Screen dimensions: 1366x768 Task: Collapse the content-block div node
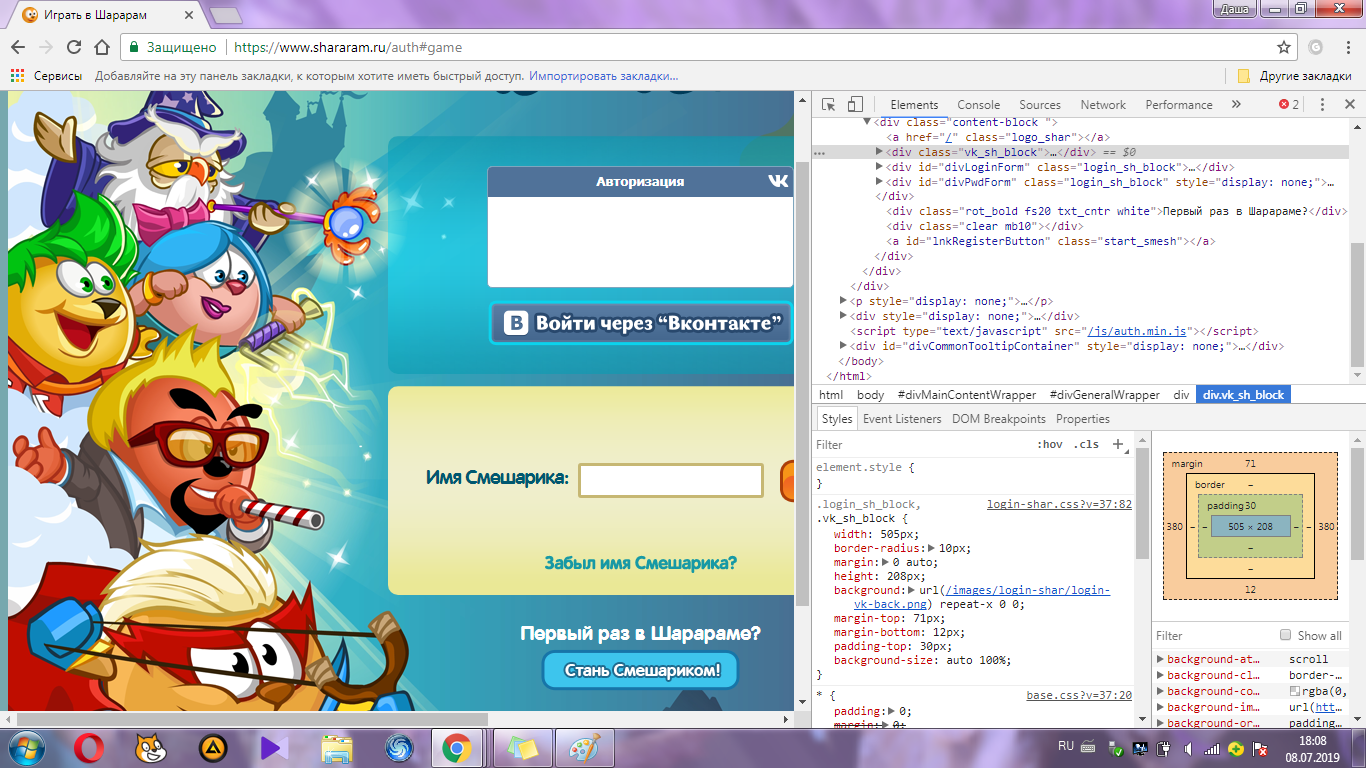tap(867, 122)
